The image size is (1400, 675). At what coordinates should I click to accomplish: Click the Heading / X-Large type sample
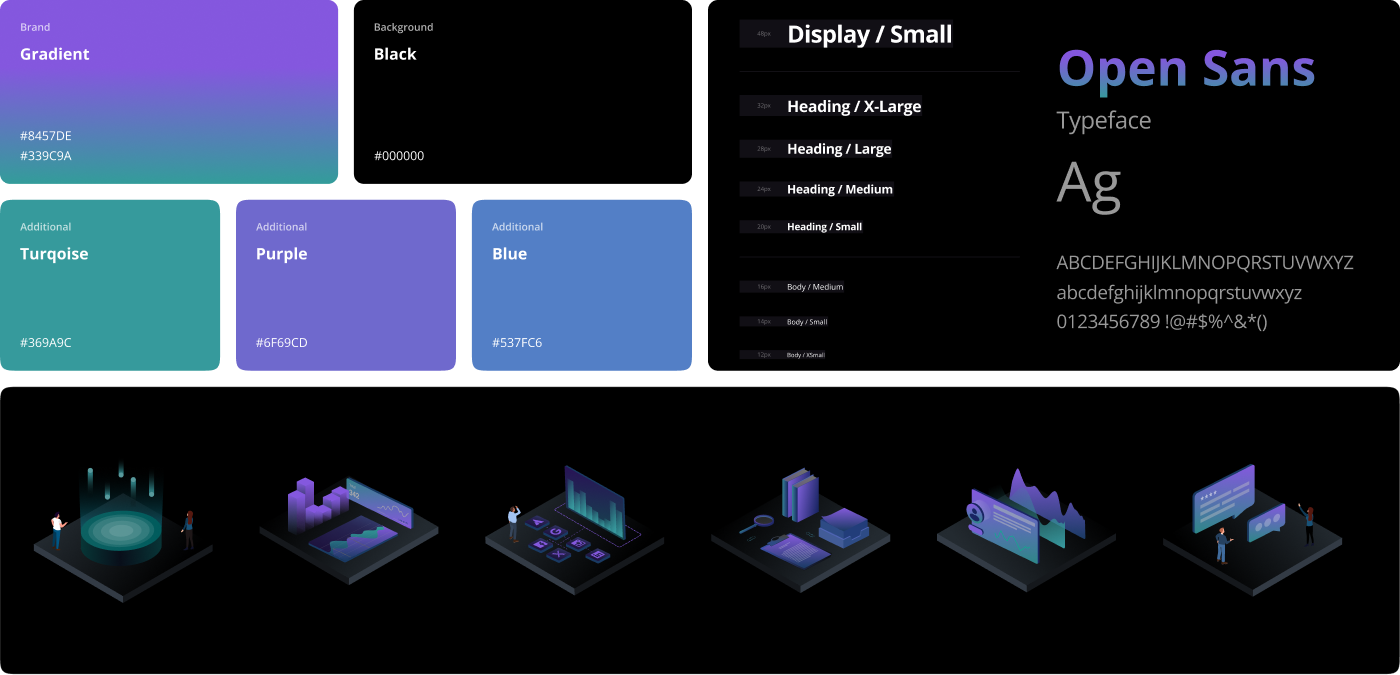coord(854,106)
